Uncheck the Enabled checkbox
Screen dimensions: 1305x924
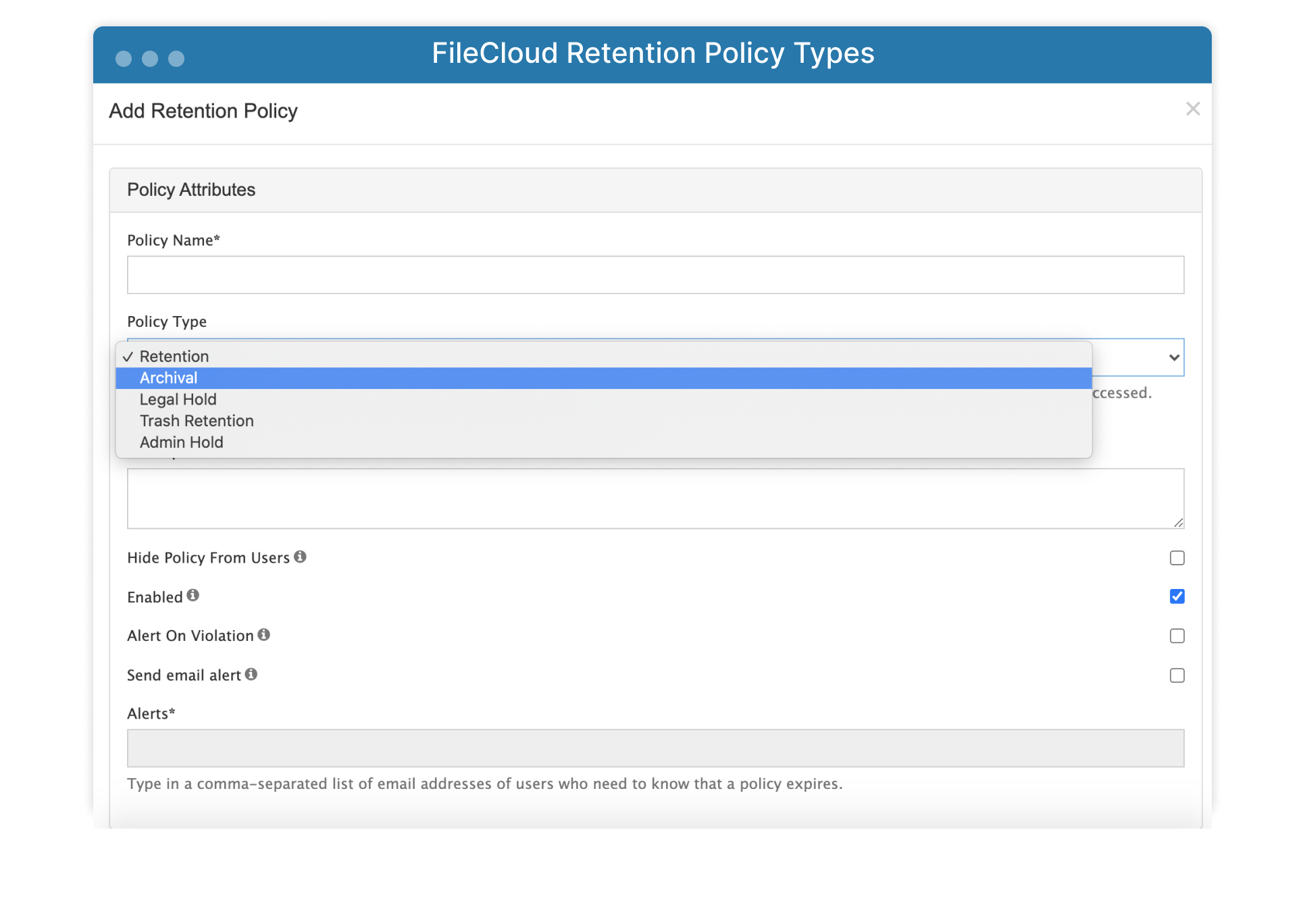point(1177,596)
